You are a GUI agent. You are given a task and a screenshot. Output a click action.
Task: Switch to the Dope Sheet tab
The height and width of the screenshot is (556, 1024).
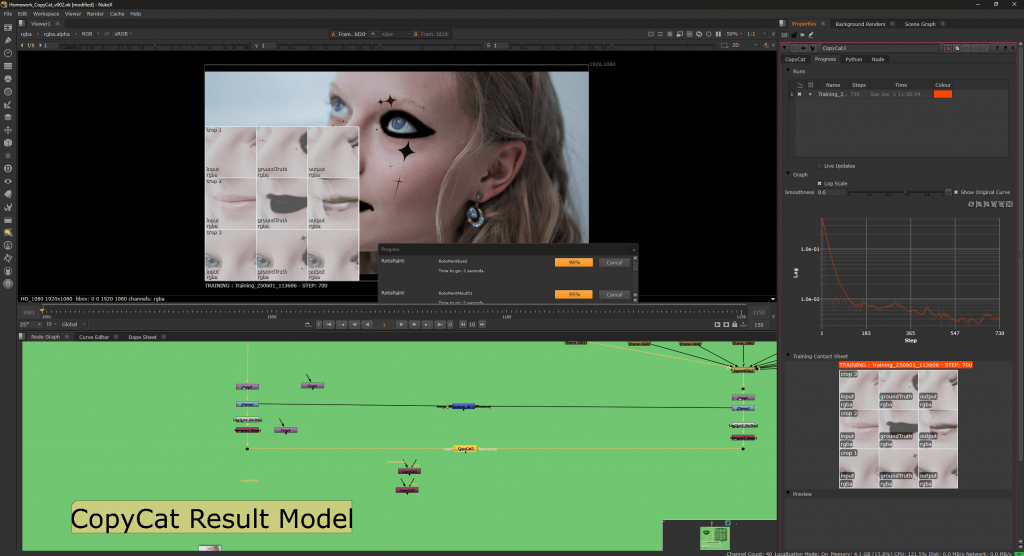(142, 337)
